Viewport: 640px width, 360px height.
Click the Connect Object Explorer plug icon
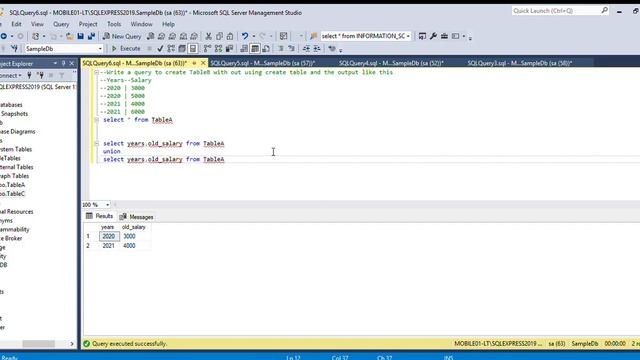29,76
